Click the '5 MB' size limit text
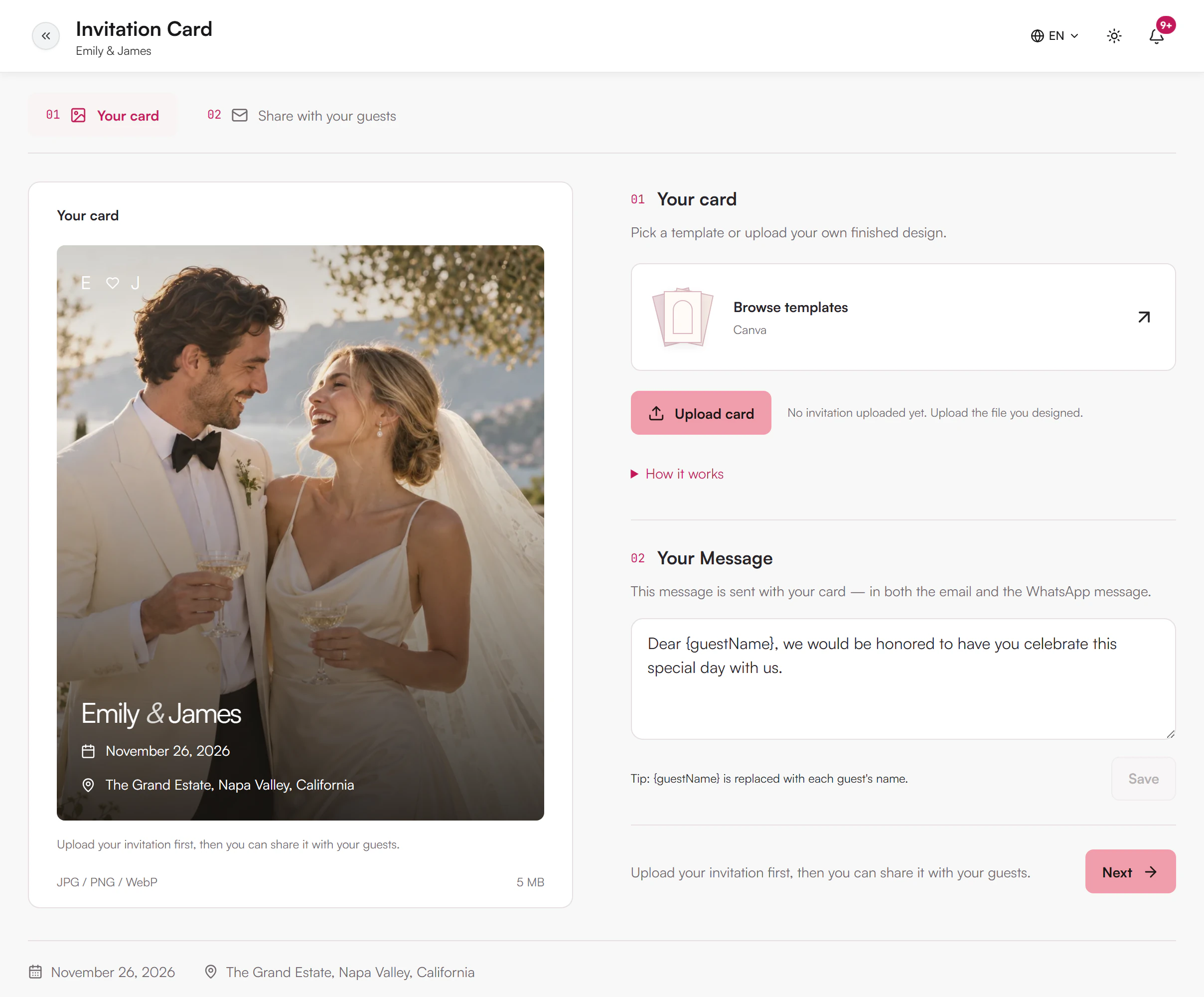 [x=530, y=882]
